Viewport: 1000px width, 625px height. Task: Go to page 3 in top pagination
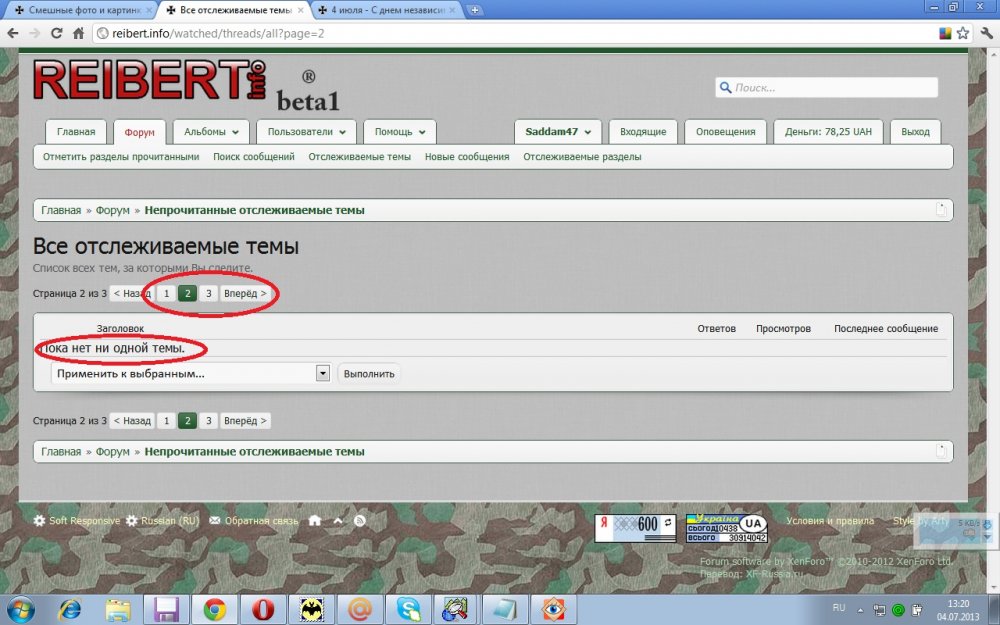point(208,294)
